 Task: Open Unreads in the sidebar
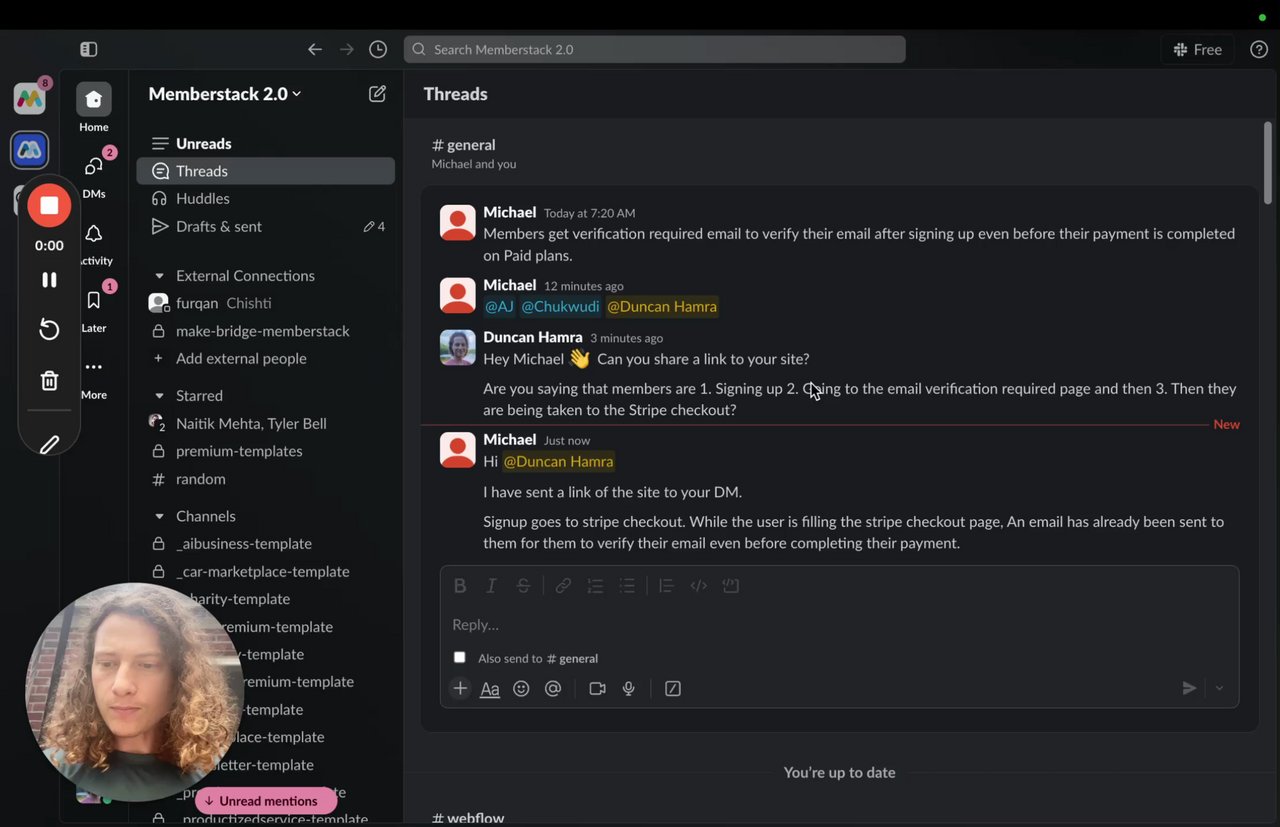pyautogui.click(x=266, y=143)
